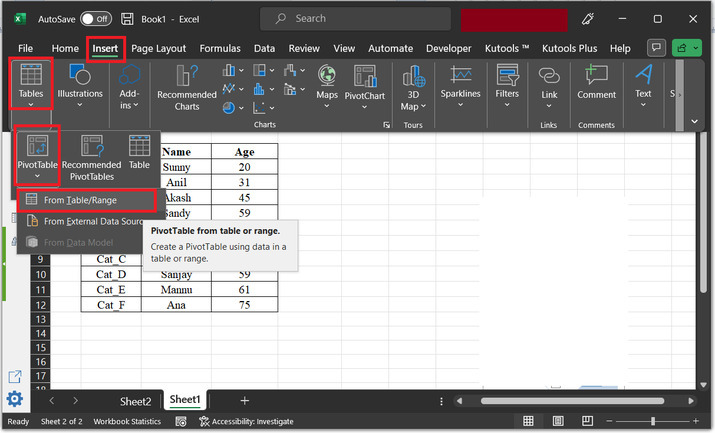715x433 pixels.
Task: Open the 3D Map tool
Action: 411,87
